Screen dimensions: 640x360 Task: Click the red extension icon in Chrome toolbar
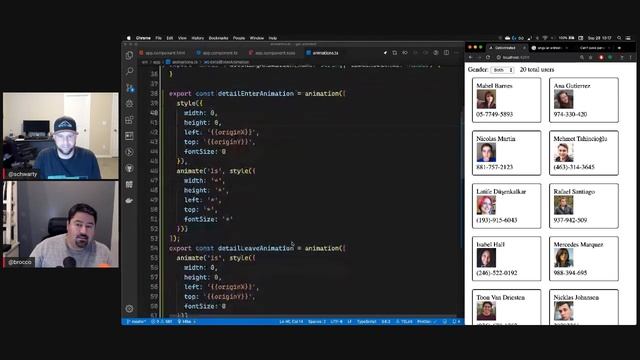601,58
